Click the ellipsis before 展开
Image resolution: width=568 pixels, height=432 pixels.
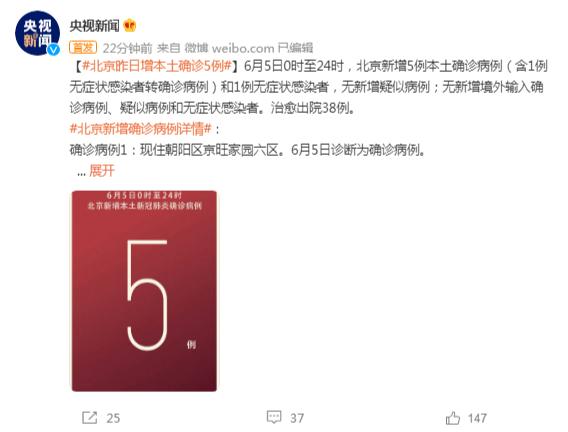pos(81,173)
